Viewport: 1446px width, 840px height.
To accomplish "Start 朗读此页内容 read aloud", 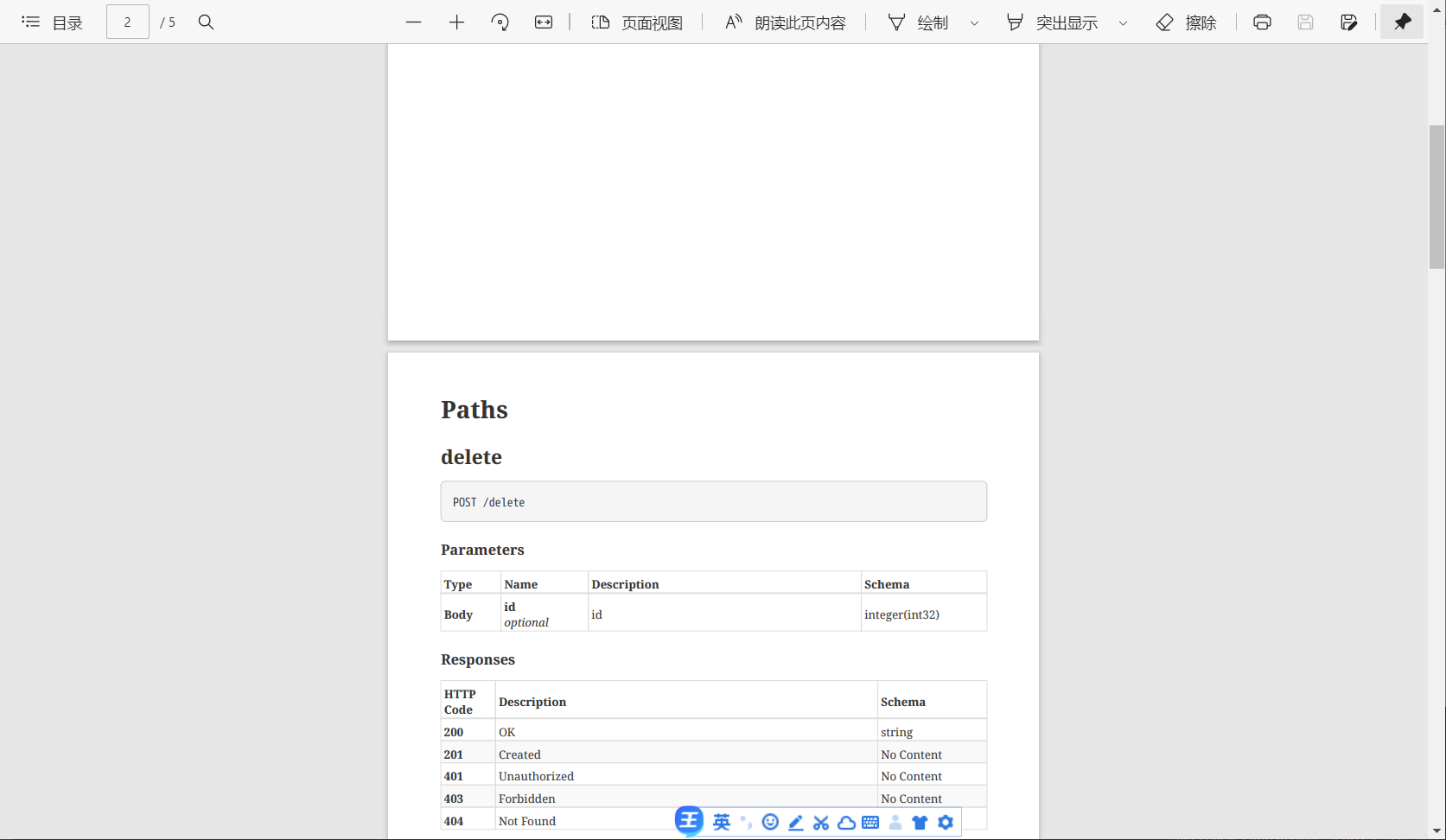I will 785,22.
